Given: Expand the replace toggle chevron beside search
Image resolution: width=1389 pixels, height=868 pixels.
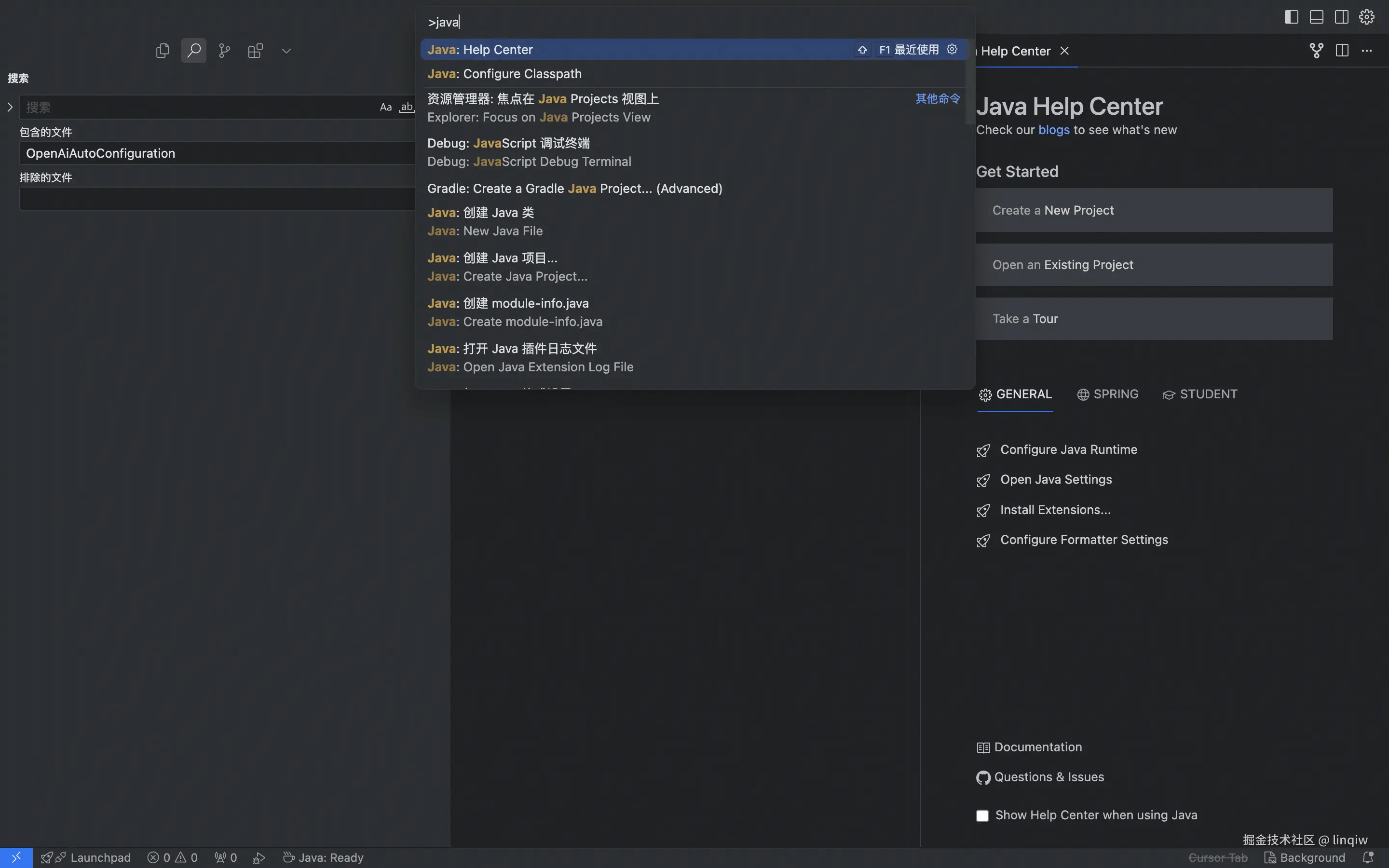Looking at the screenshot, I should click(10, 108).
